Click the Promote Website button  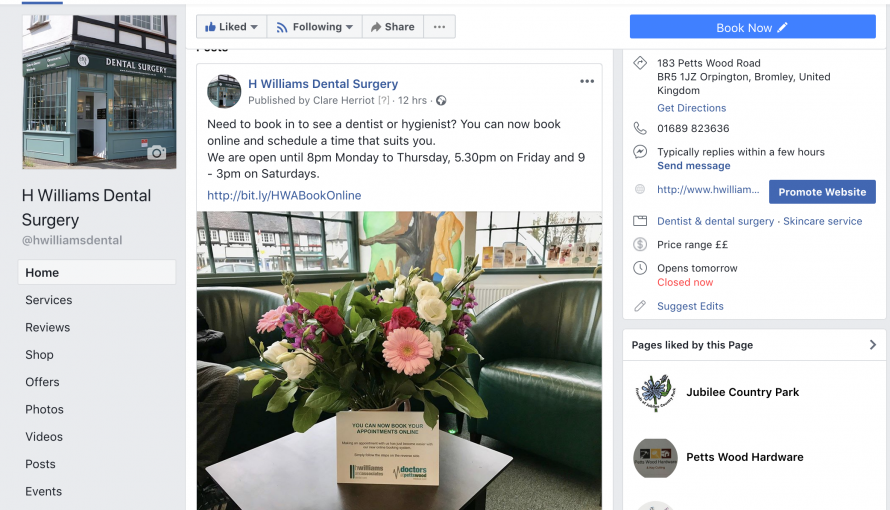point(822,192)
